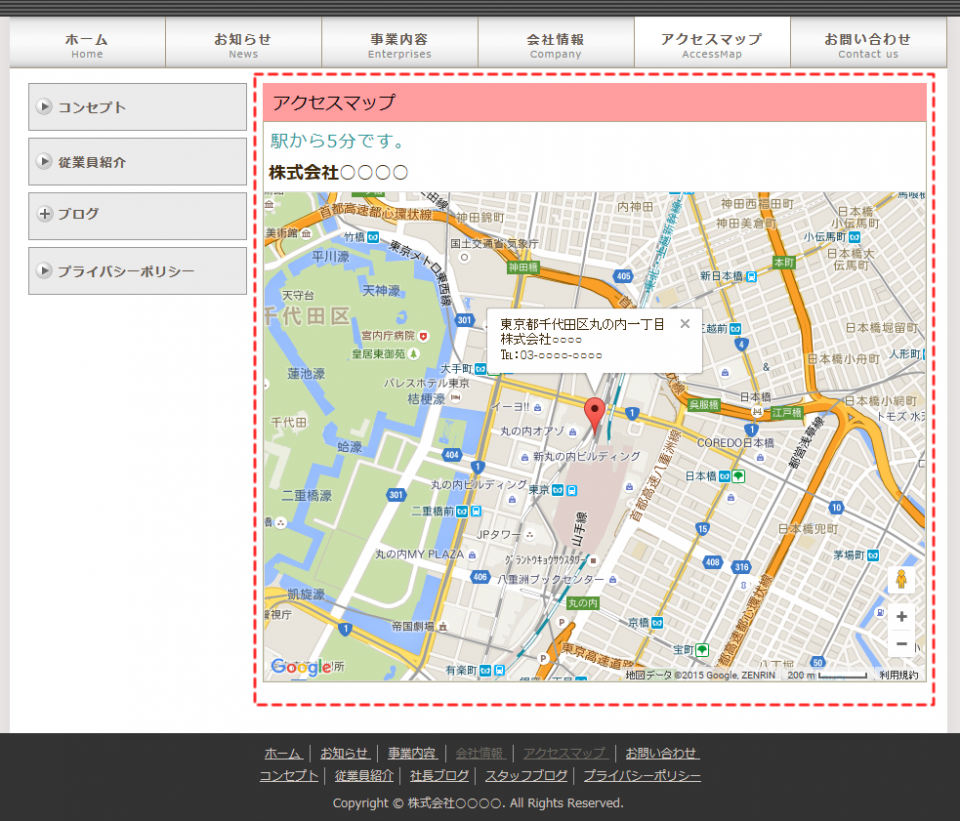Open the お知らせ News navigation tab

click(x=243, y=42)
